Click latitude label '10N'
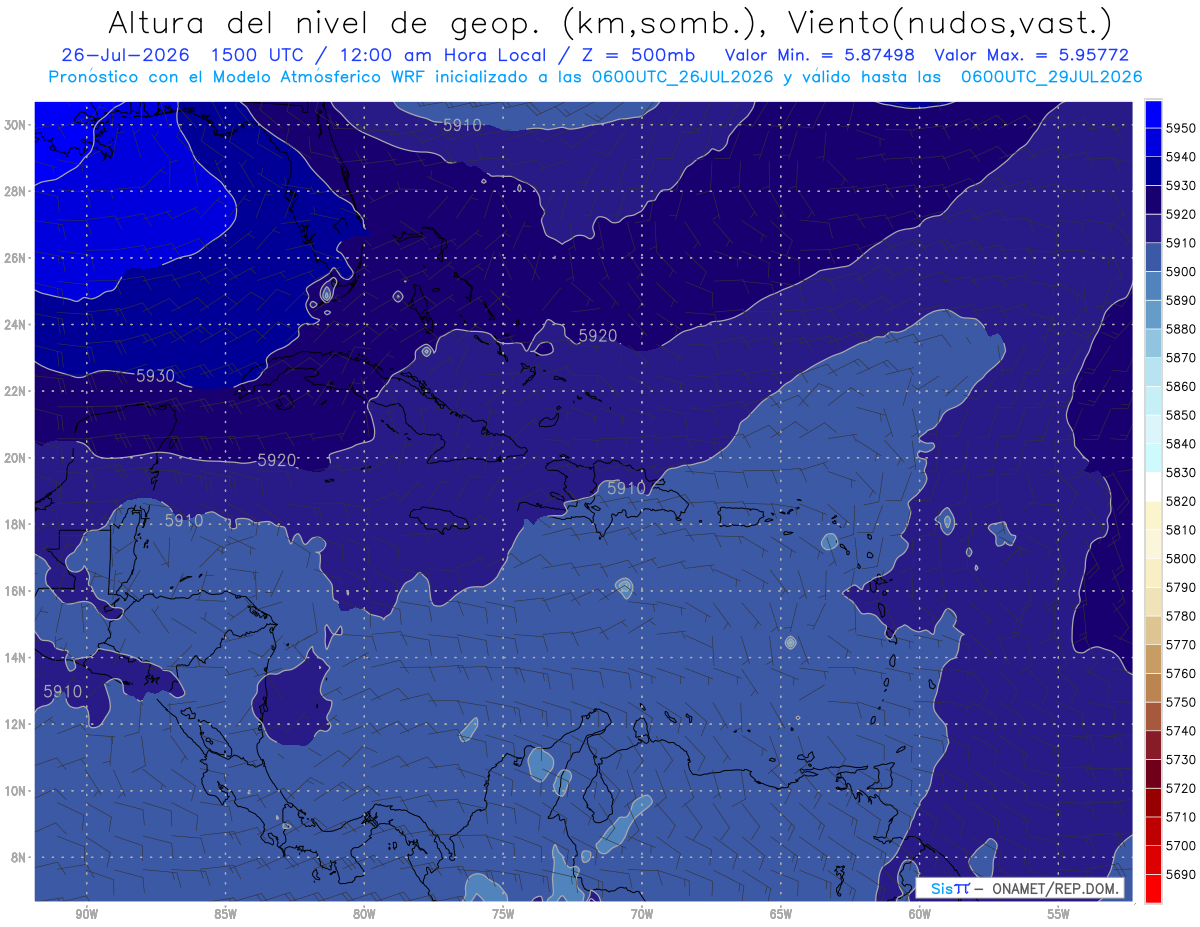 point(14,791)
